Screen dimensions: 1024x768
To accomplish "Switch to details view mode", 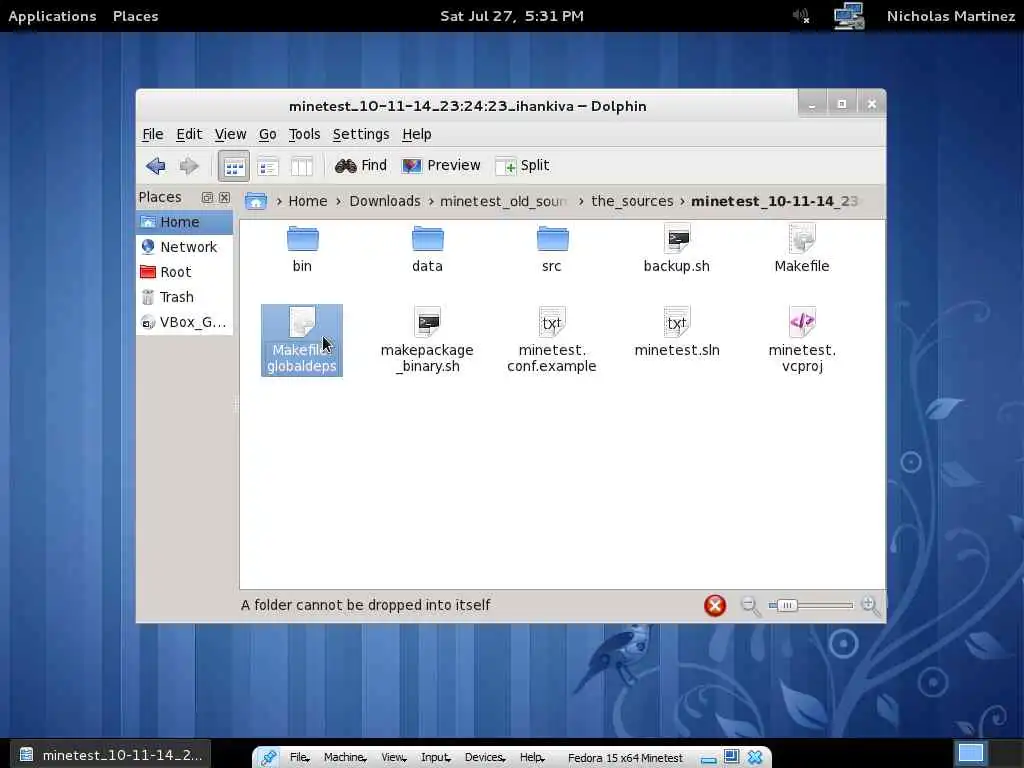I will (x=268, y=167).
